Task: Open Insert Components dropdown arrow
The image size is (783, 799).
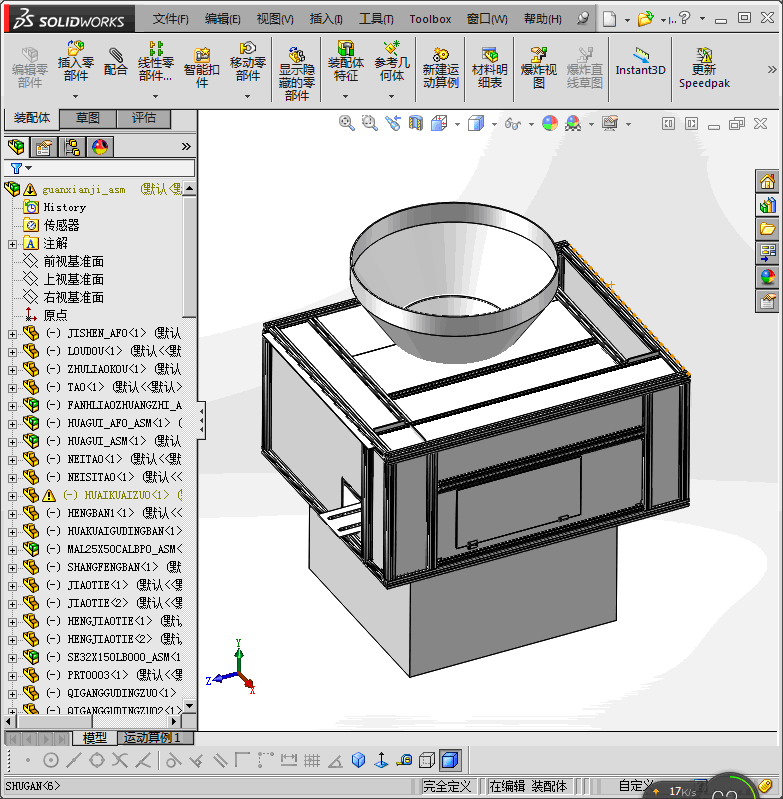Action: (75, 96)
